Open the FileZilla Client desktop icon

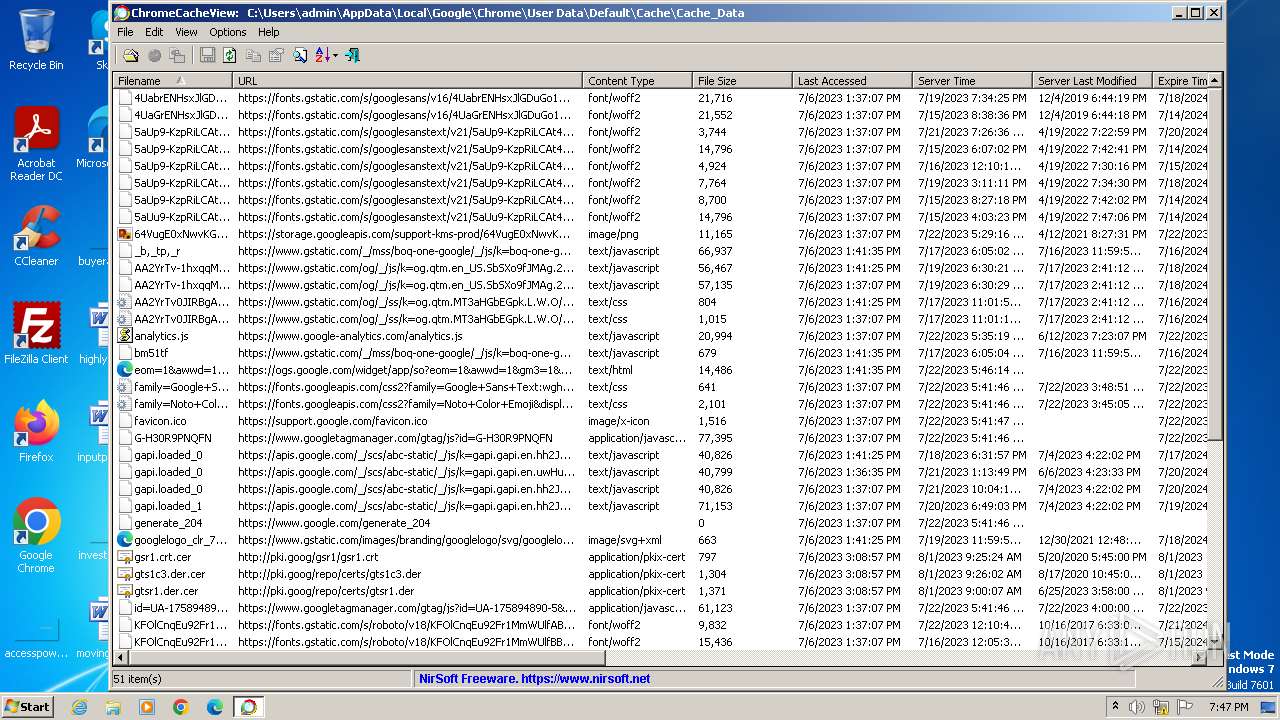[x=36, y=334]
